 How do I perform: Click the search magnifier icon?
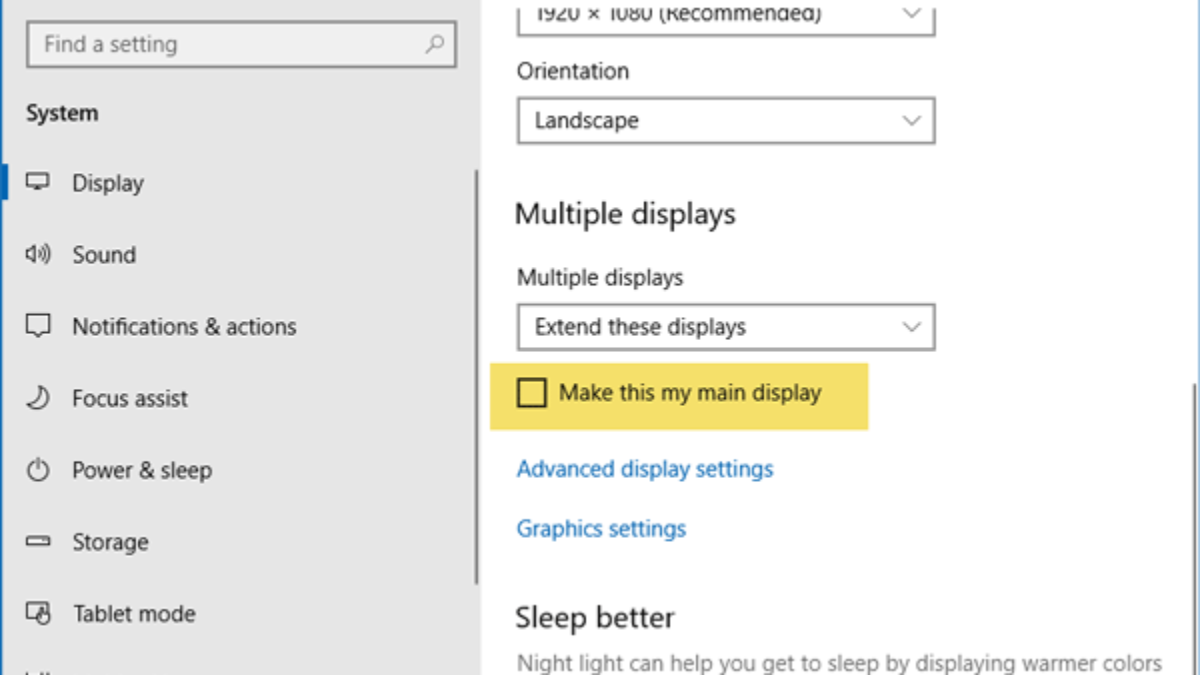[x=434, y=44]
